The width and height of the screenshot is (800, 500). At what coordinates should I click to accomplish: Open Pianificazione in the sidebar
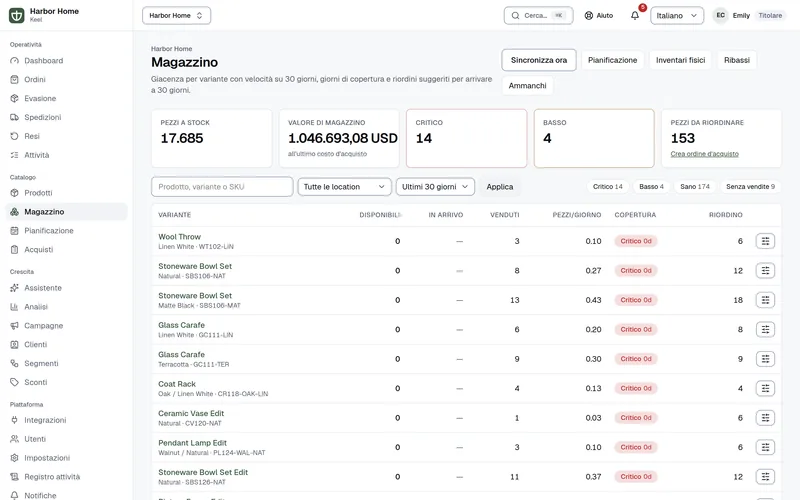(66, 231)
